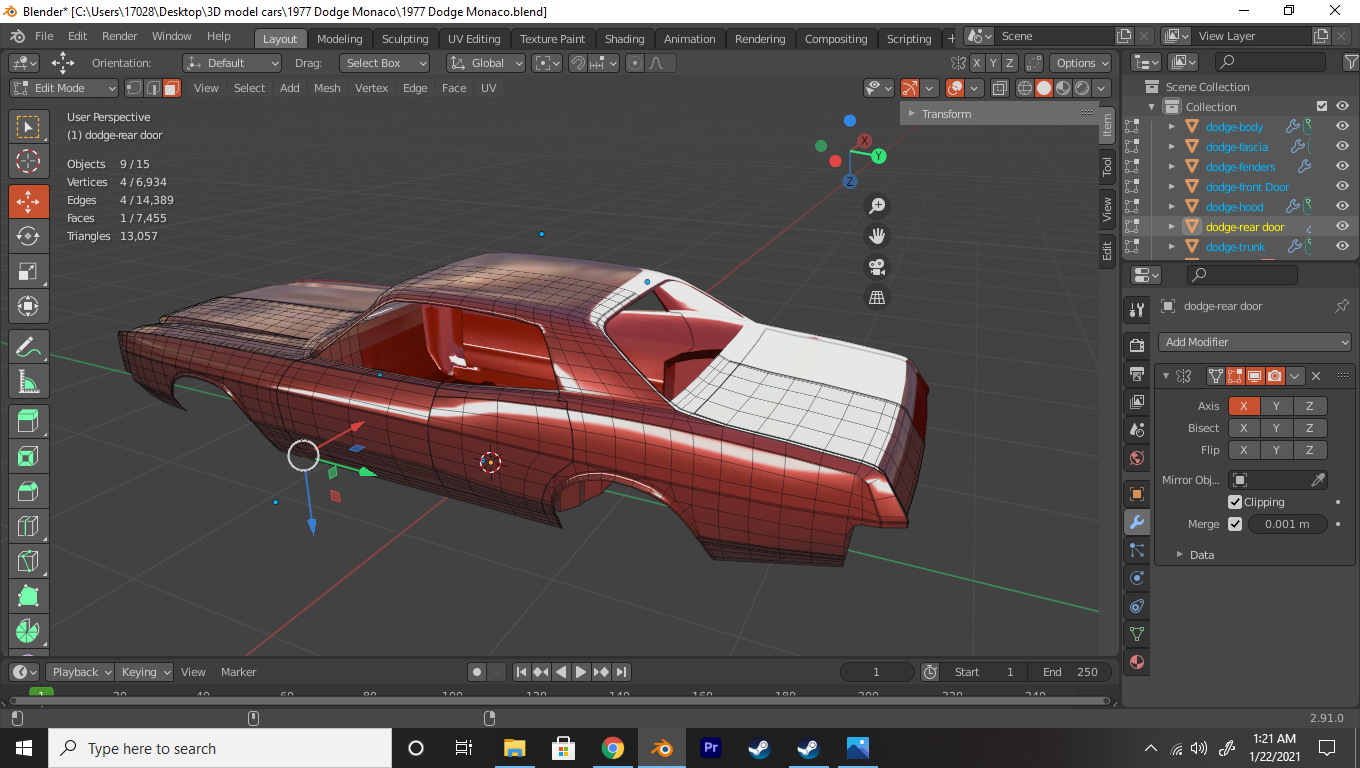The width and height of the screenshot is (1360, 768).
Task: Switch to edge select mode
Action: click(152, 88)
